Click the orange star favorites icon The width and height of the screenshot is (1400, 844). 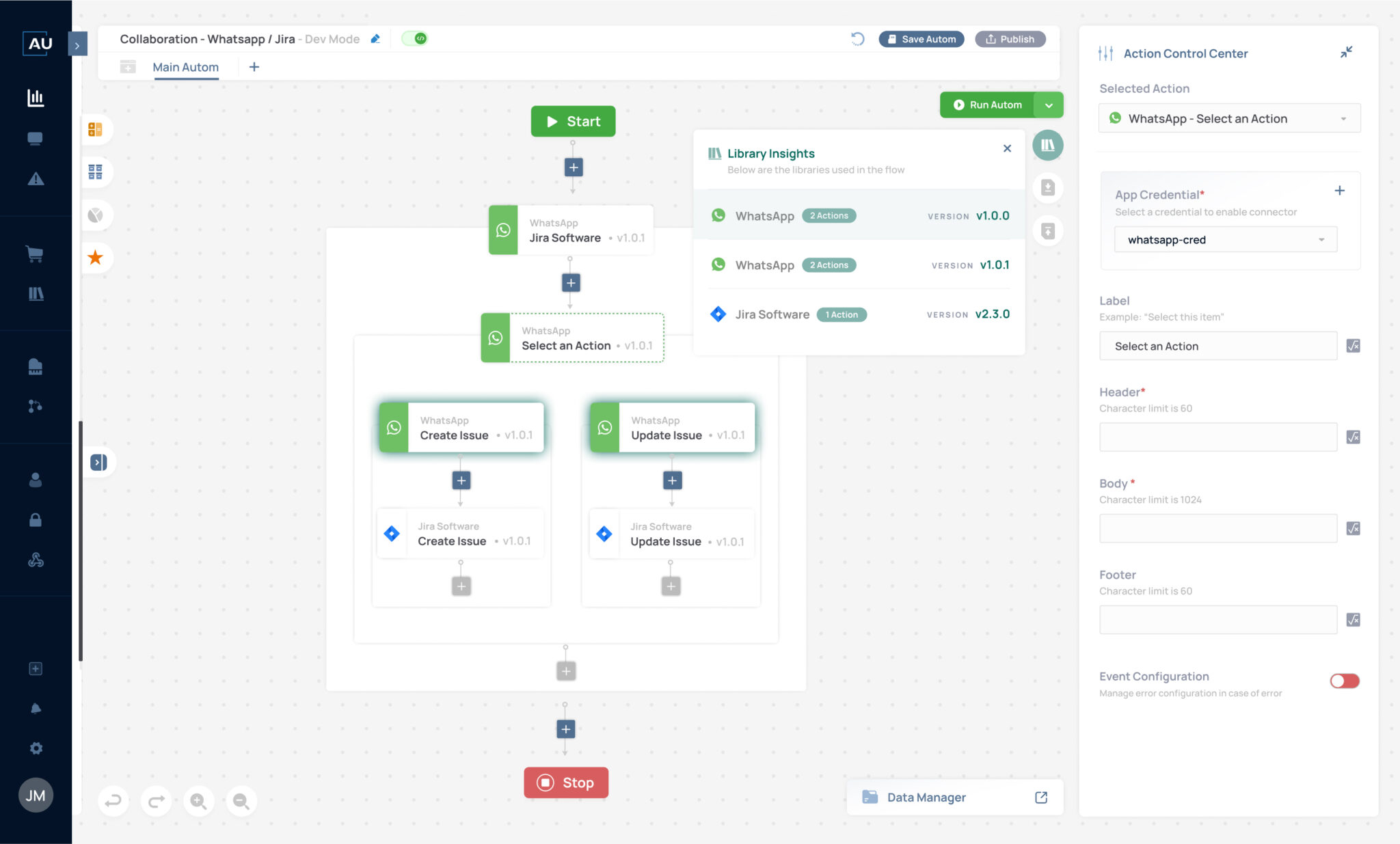click(95, 258)
